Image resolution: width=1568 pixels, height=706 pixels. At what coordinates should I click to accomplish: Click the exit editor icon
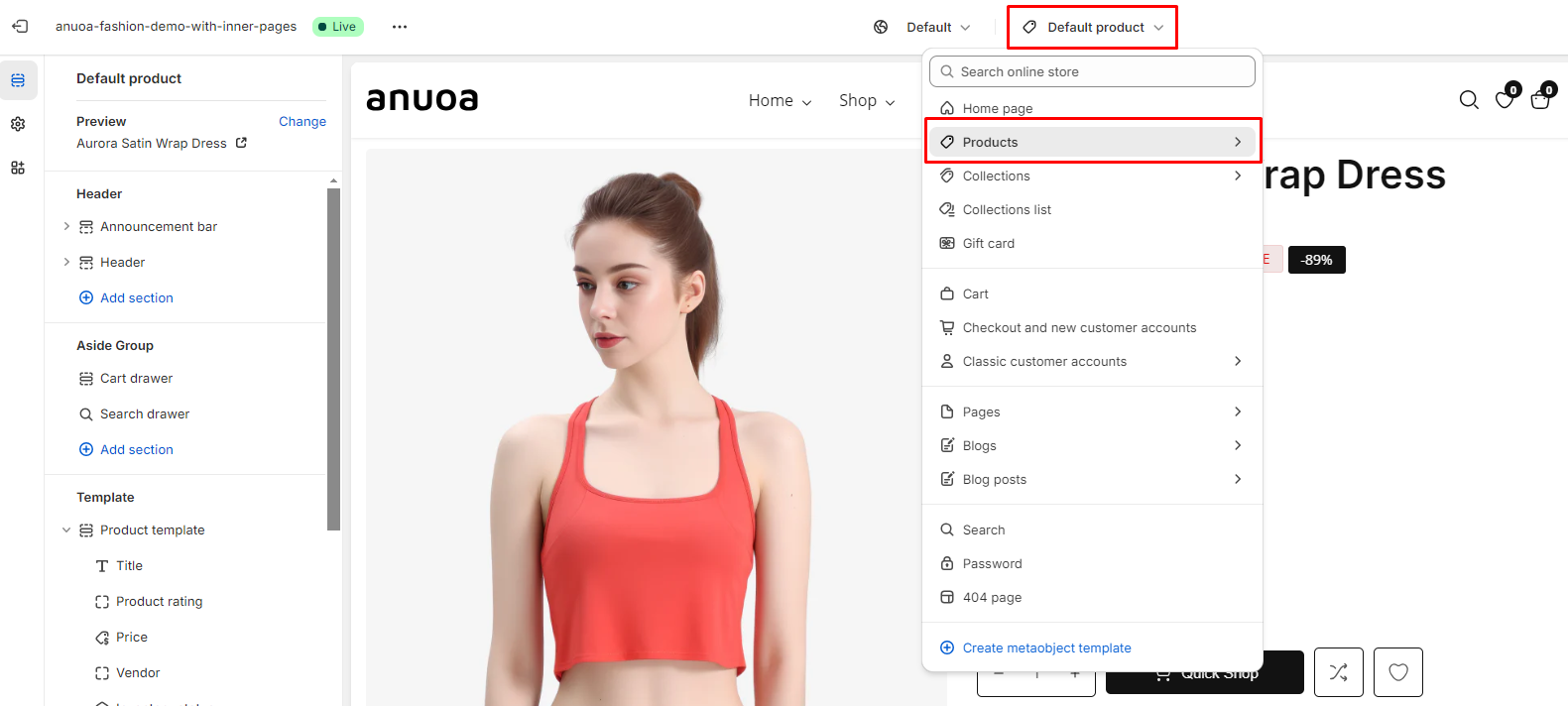(x=20, y=27)
